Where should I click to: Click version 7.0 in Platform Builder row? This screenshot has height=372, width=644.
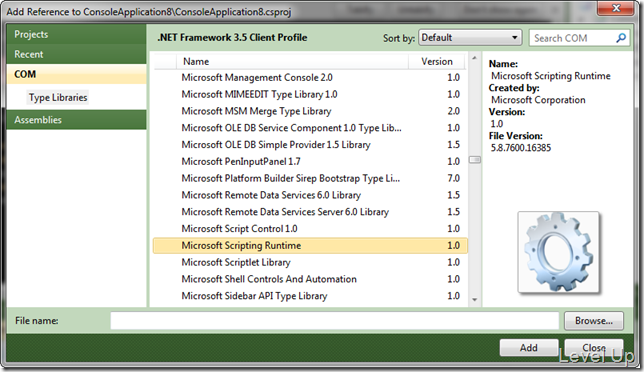(x=453, y=179)
